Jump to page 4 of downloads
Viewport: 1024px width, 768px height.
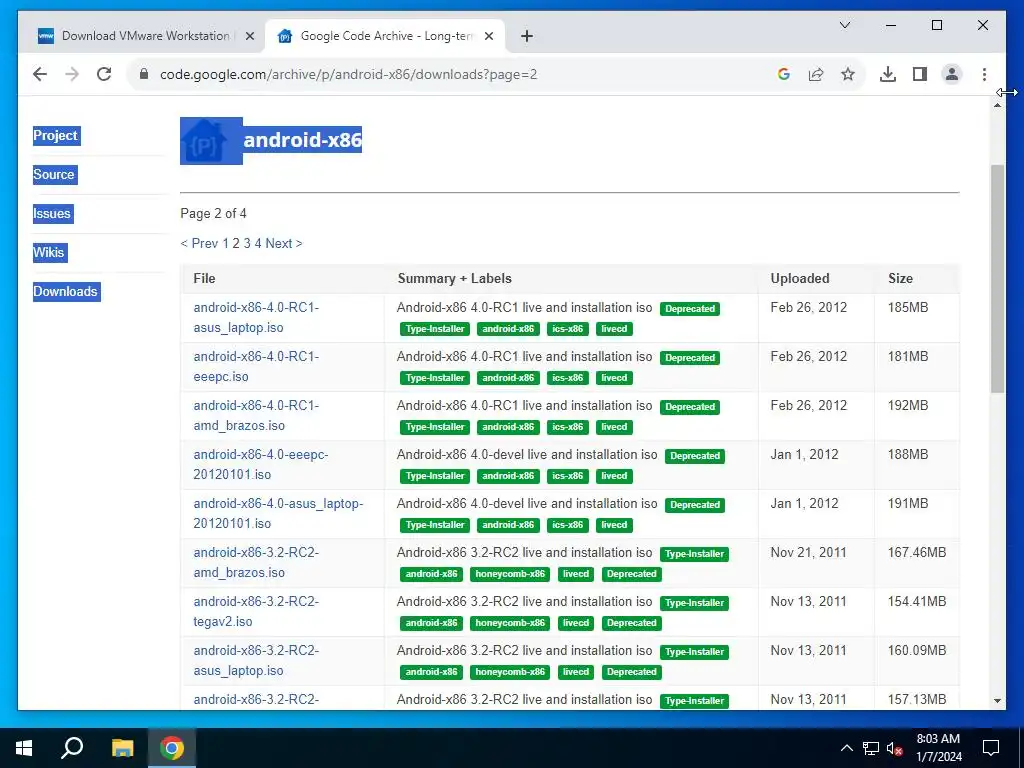click(258, 243)
